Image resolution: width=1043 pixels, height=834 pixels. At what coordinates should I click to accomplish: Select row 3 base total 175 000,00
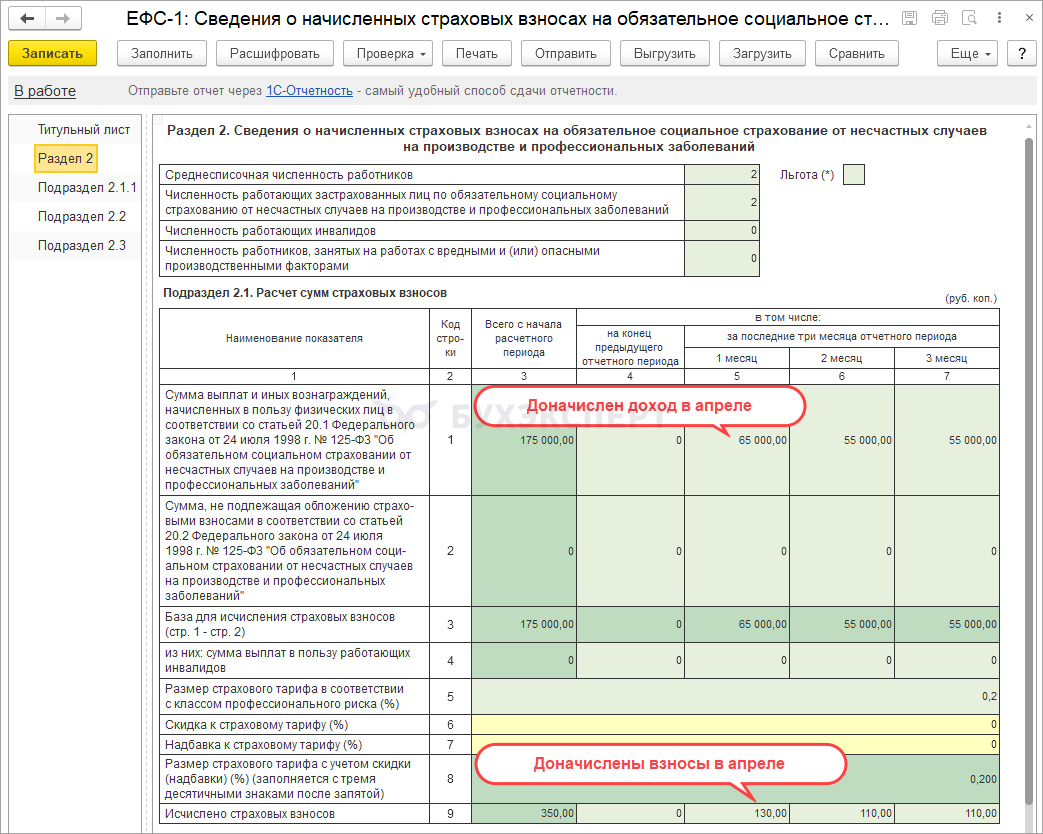click(523, 625)
